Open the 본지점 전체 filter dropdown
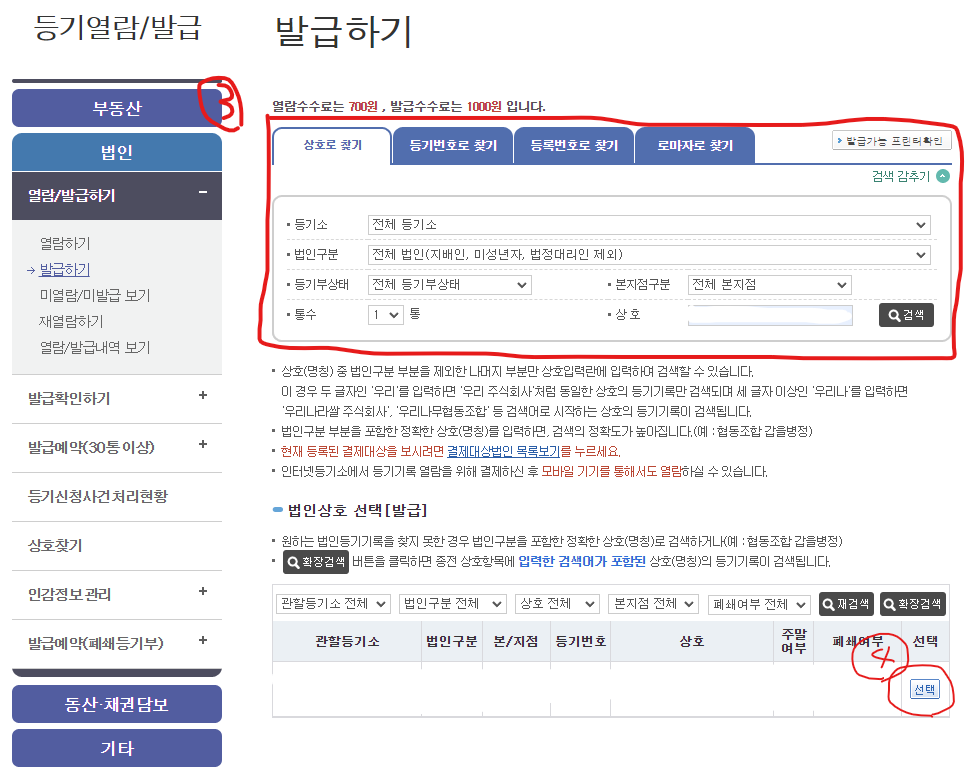The width and height of the screenshot is (965, 774). tap(653, 604)
